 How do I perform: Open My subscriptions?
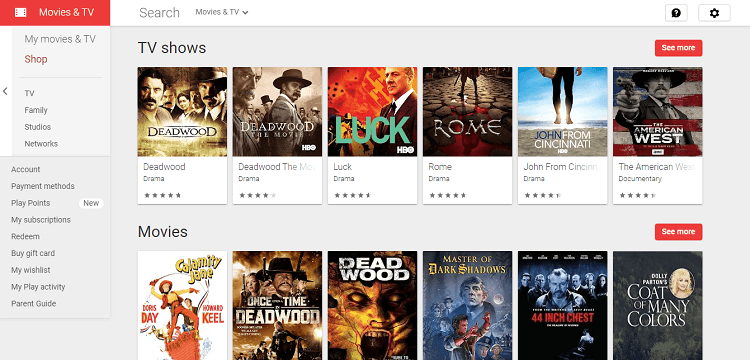(x=41, y=219)
